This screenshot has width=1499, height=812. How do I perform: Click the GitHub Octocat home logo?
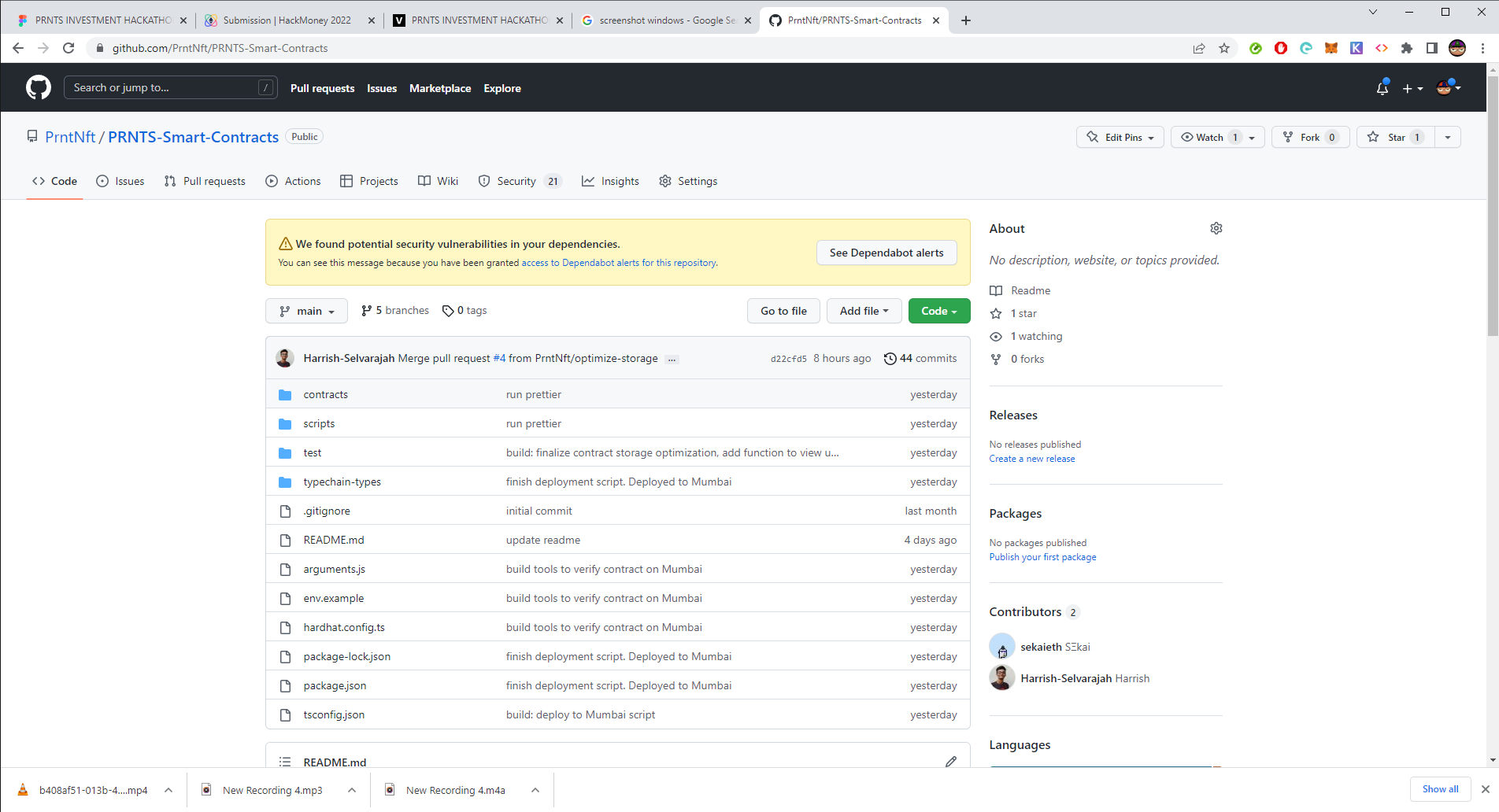(38, 87)
